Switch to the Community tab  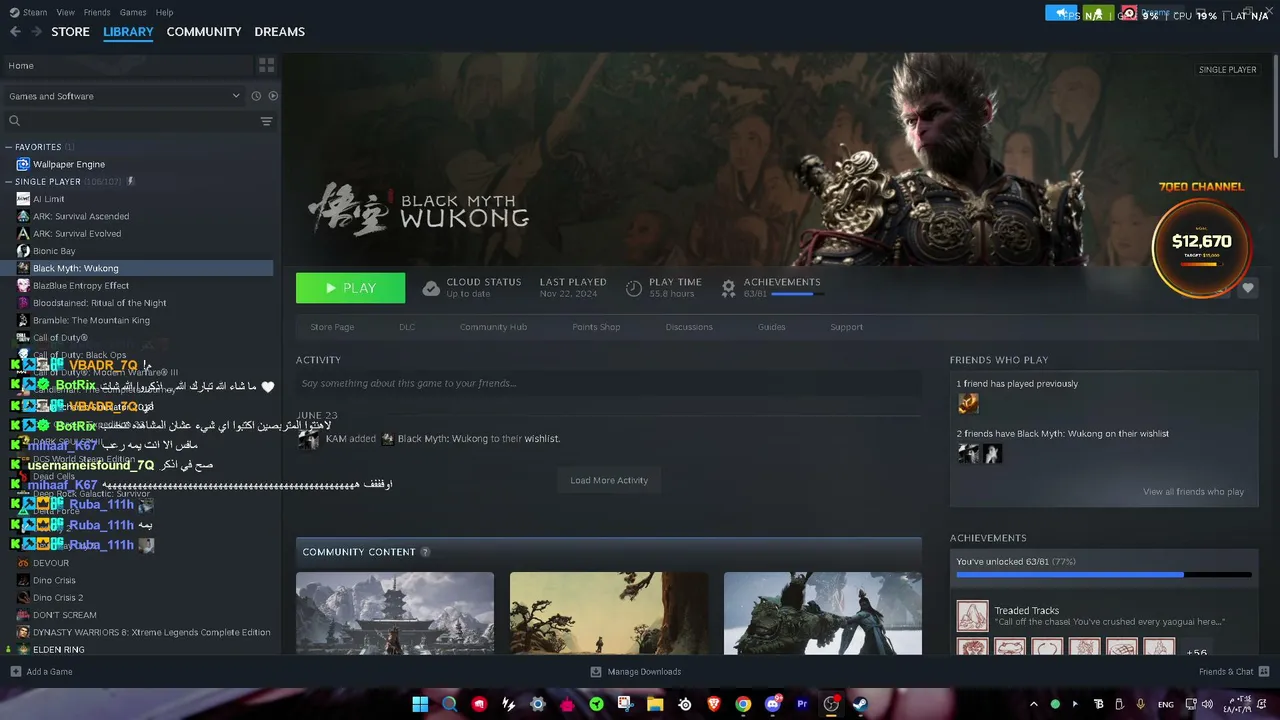click(204, 32)
